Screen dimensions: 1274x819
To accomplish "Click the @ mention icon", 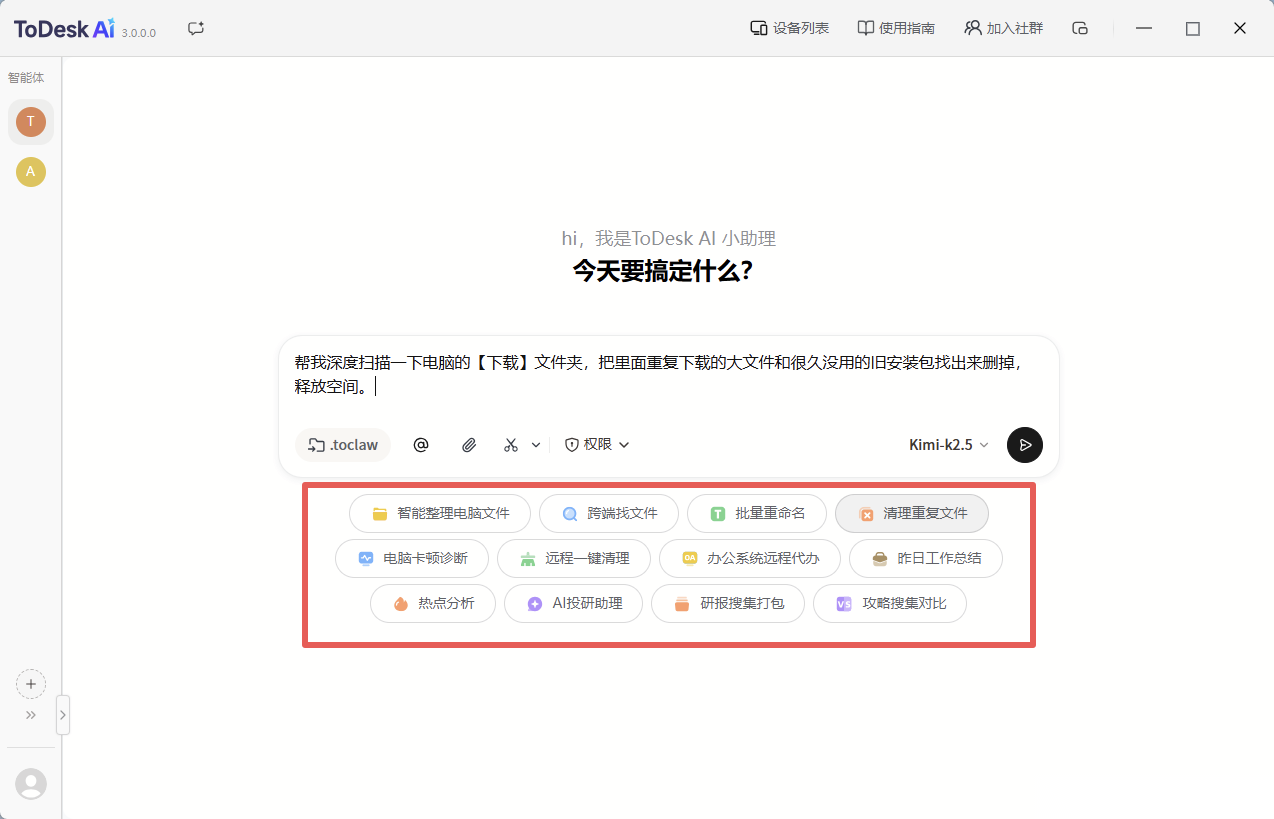I will 421,445.
